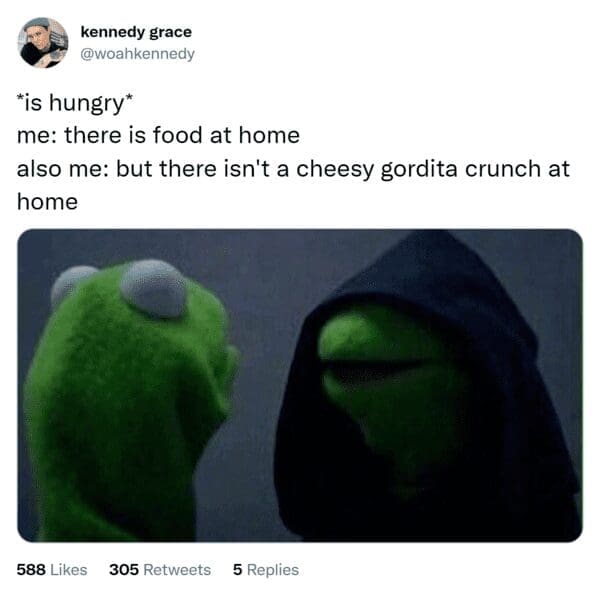Click the "me: there is food at home" line

[x=158, y=135]
